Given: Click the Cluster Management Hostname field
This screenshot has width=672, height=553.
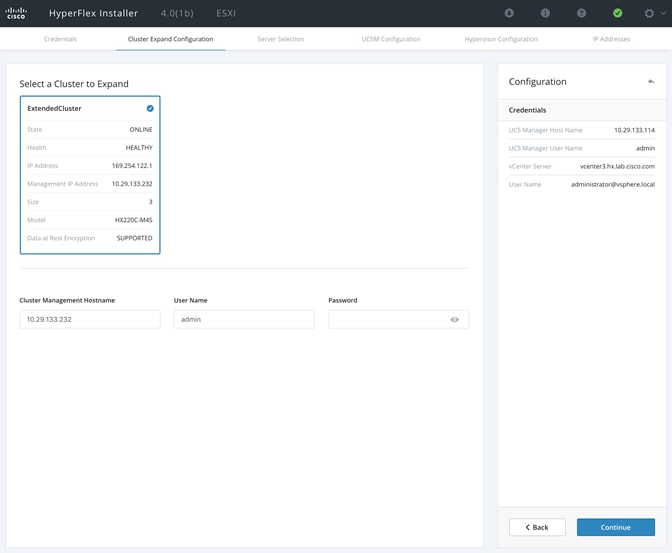Looking at the screenshot, I should click(x=90, y=319).
